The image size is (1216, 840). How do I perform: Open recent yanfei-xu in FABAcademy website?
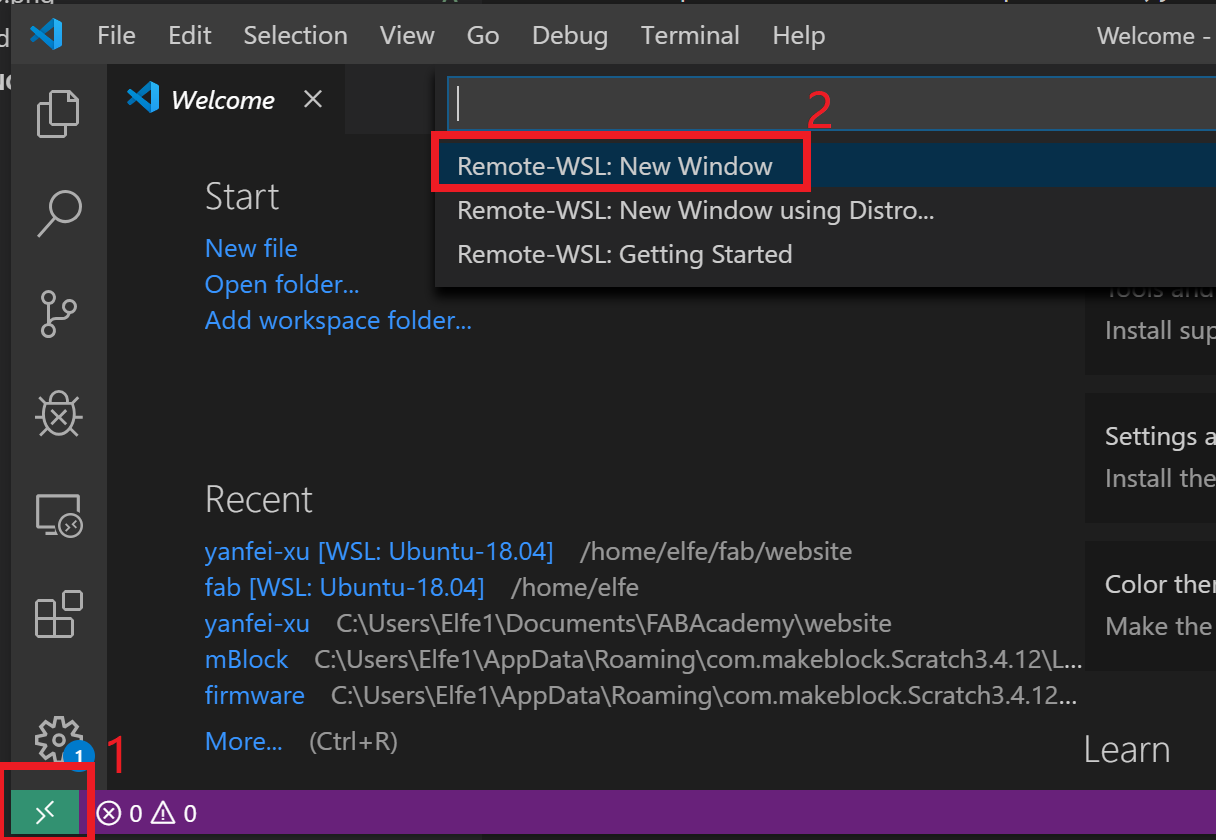point(257,623)
